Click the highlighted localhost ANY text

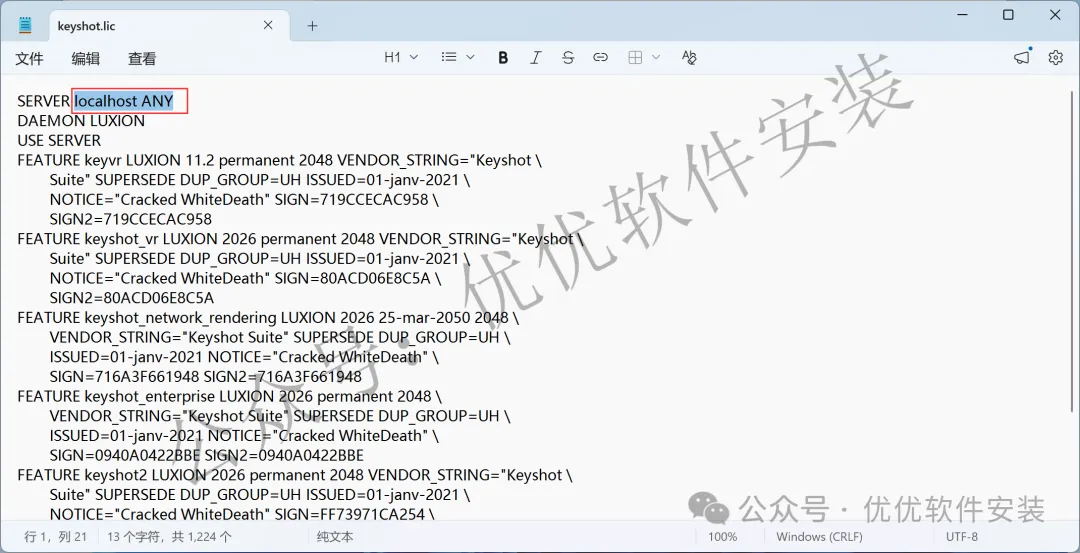click(124, 101)
